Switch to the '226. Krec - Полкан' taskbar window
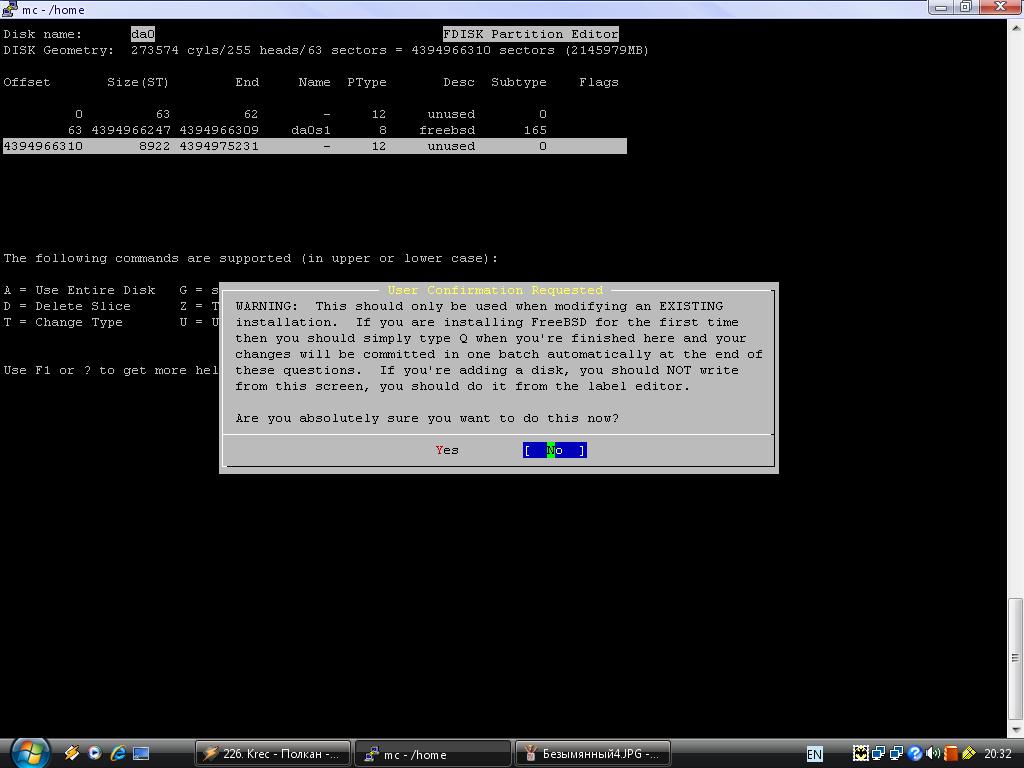 pos(273,754)
